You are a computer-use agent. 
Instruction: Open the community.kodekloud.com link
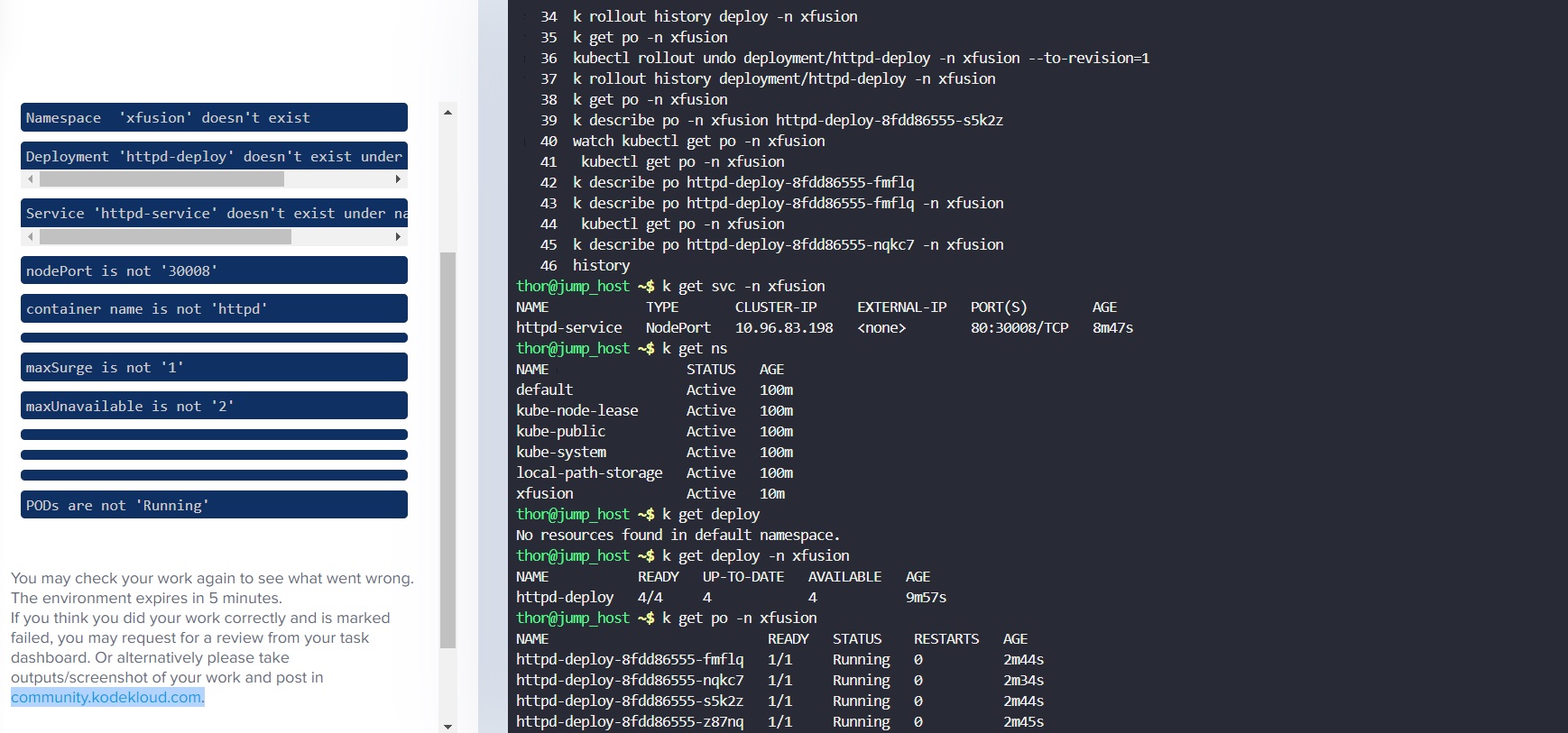point(107,697)
